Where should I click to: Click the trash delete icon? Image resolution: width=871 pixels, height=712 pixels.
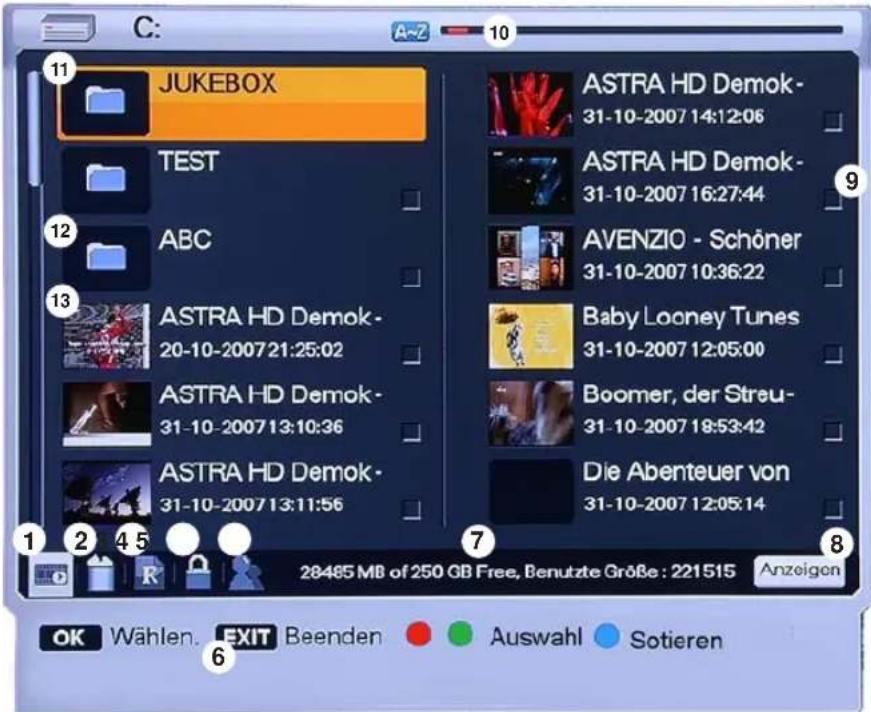coord(101,573)
